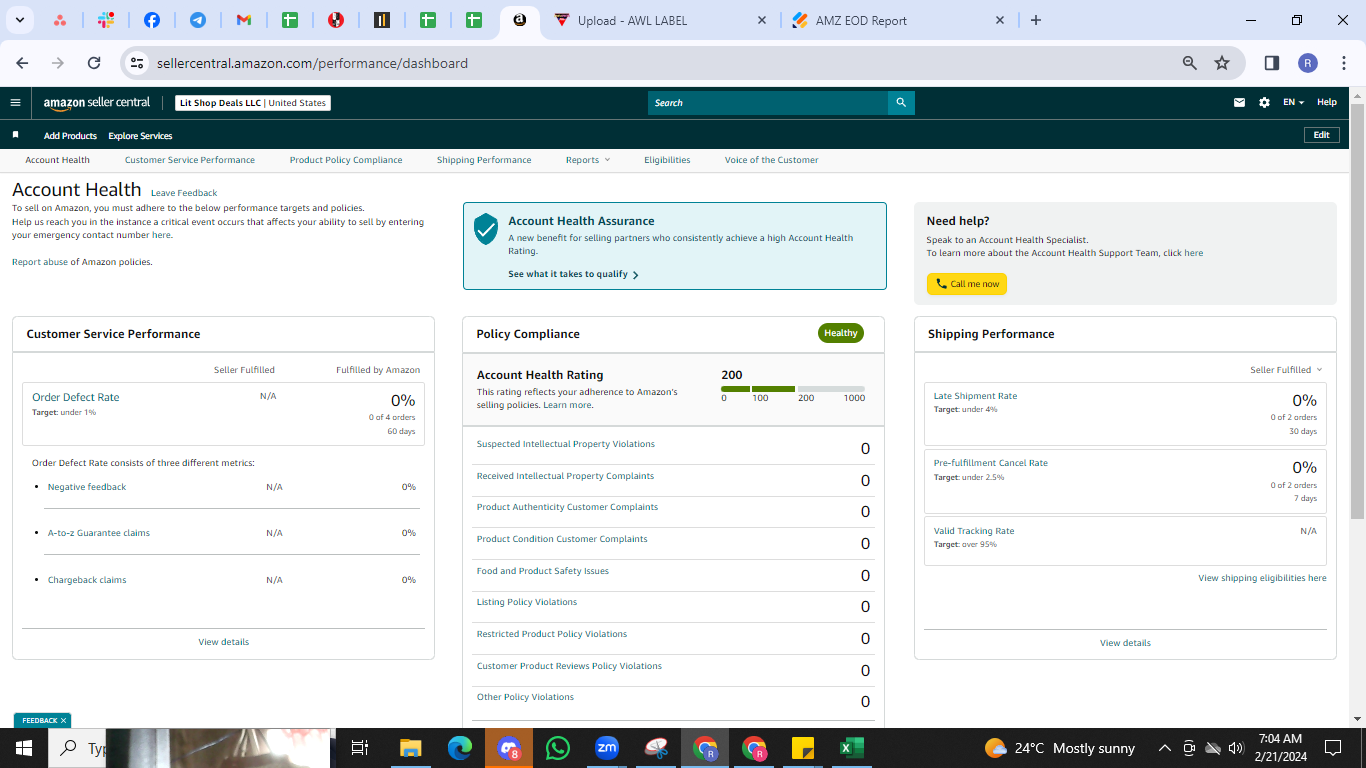The height and width of the screenshot is (768, 1366).
Task: Click the Account Health Rating progress bar
Action: (x=793, y=388)
